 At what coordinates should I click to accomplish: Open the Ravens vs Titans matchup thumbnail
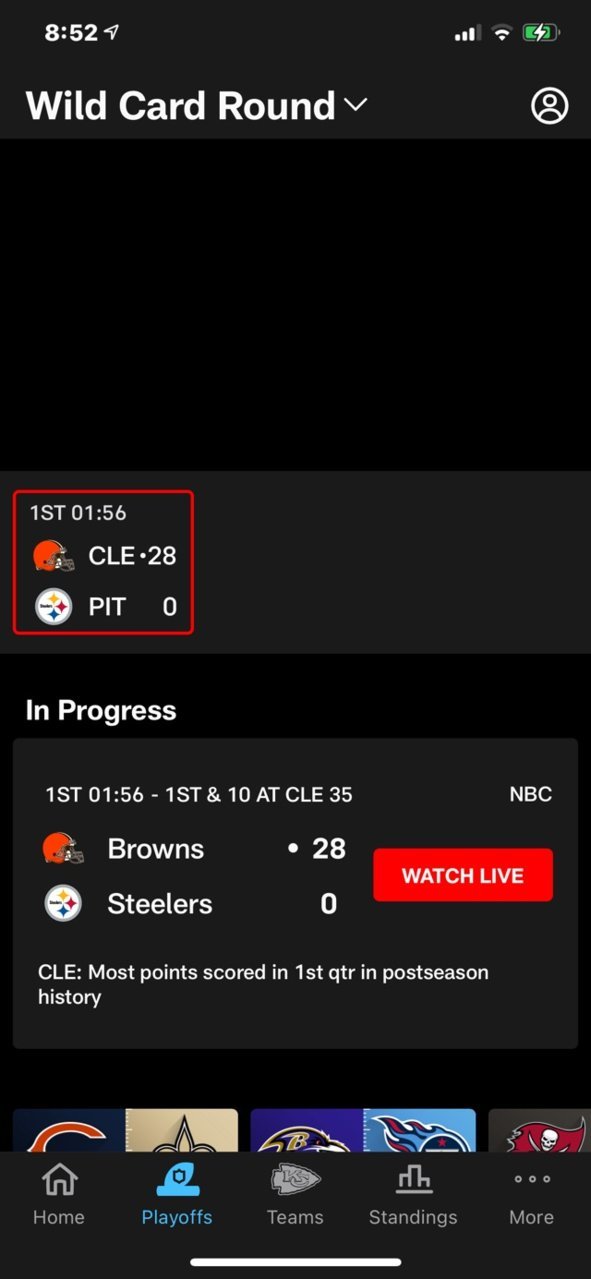tap(363, 1130)
